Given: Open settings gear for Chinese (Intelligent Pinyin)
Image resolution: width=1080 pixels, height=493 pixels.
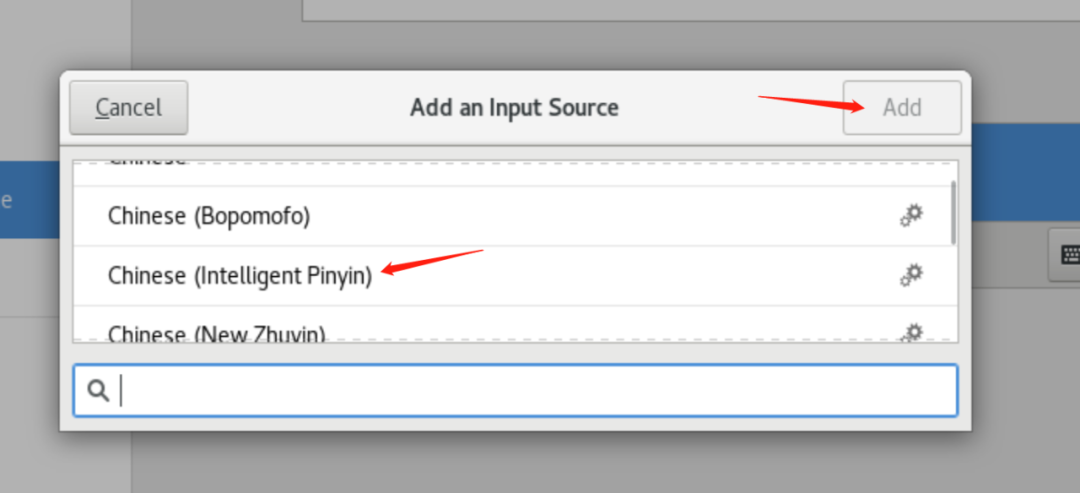Looking at the screenshot, I should pyautogui.click(x=911, y=275).
